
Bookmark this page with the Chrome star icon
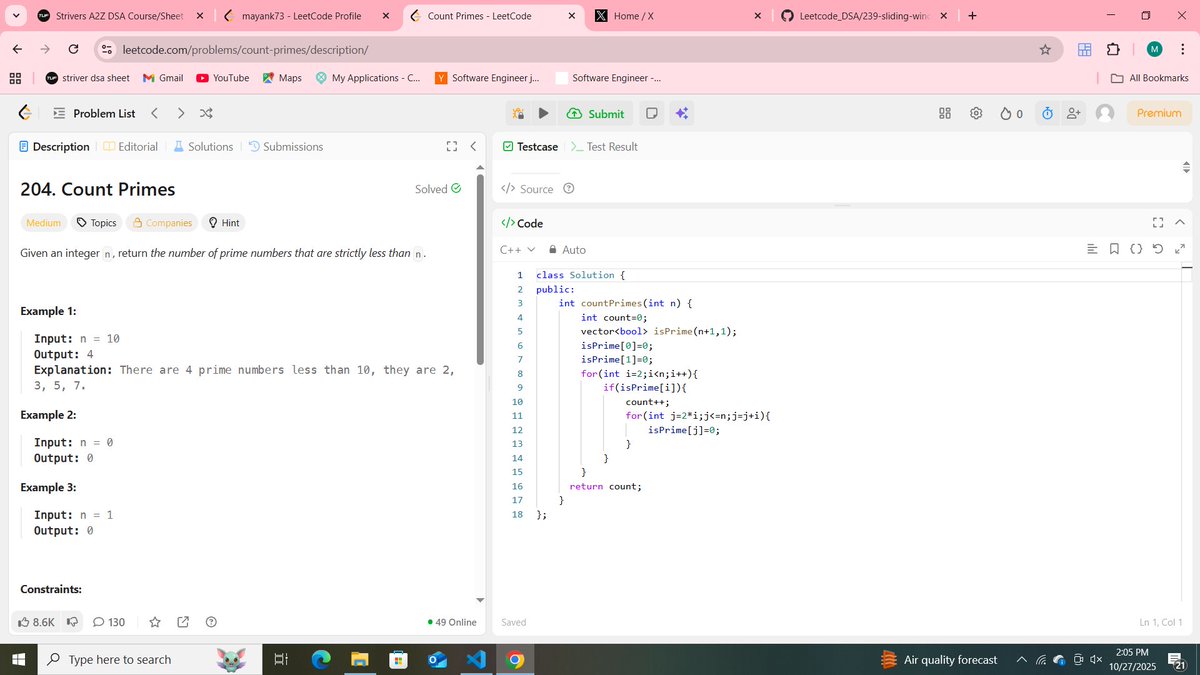1045,50
